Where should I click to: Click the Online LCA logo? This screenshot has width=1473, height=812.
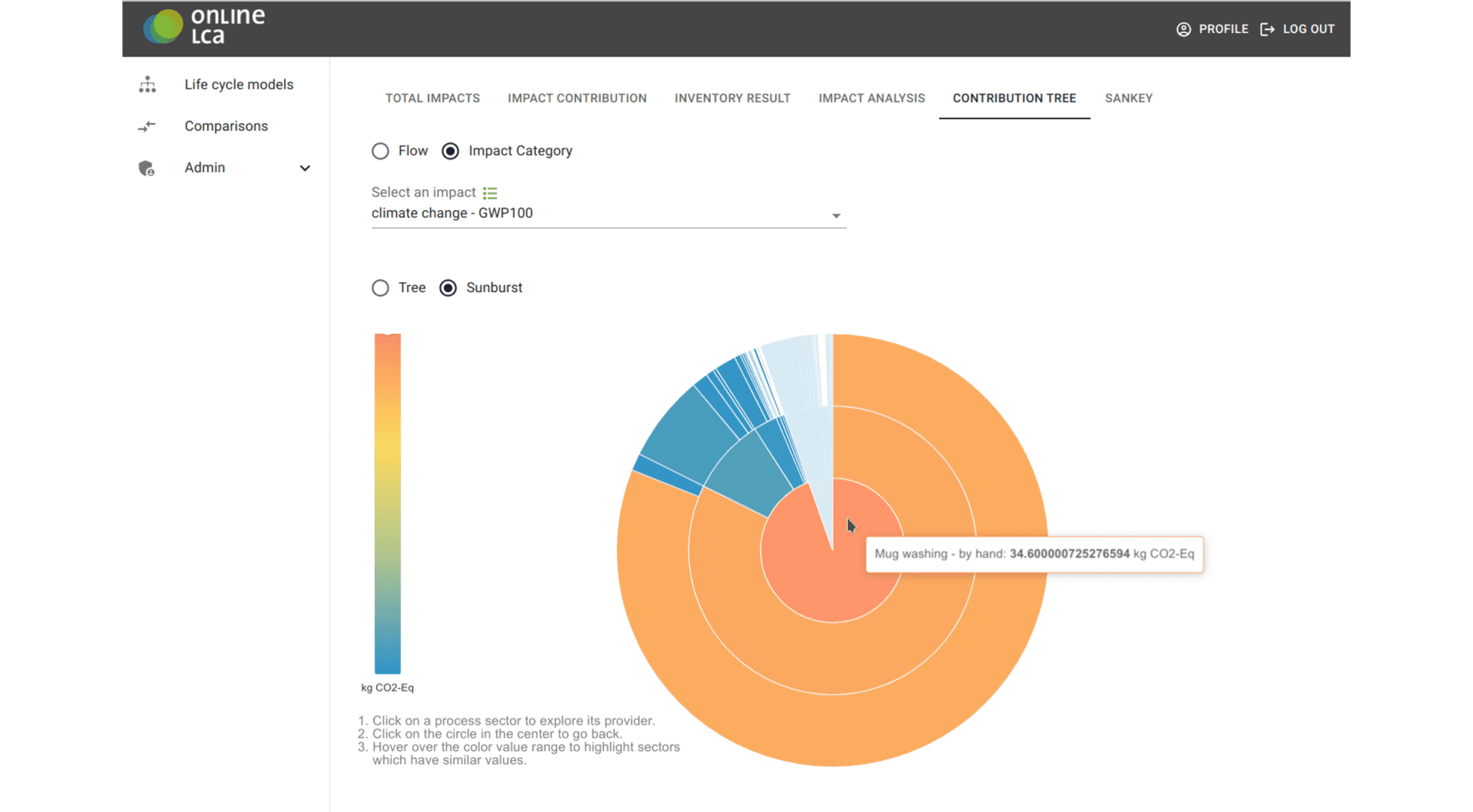pyautogui.click(x=204, y=27)
